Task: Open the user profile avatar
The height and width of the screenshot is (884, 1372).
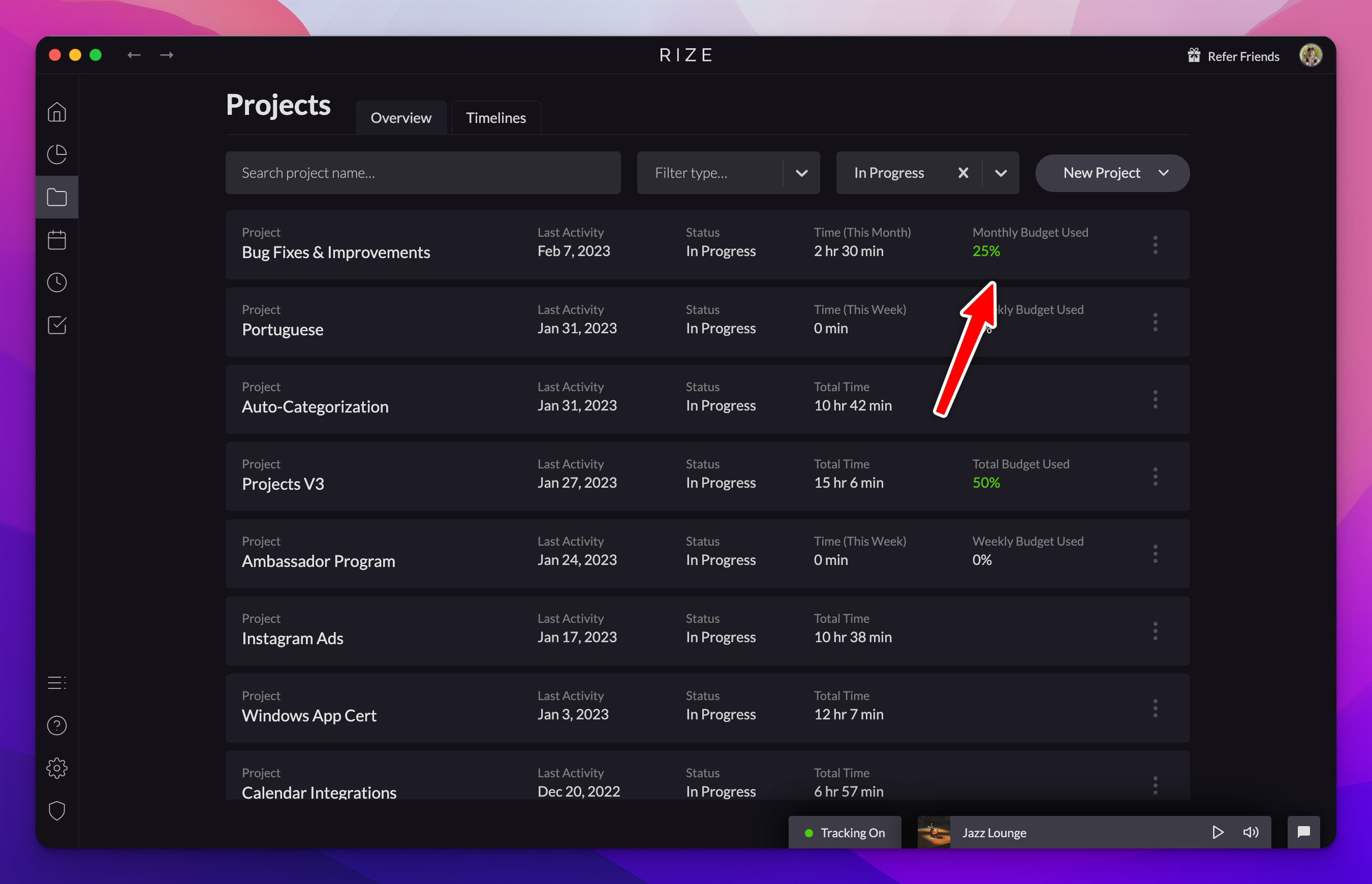Action: pyautogui.click(x=1311, y=56)
